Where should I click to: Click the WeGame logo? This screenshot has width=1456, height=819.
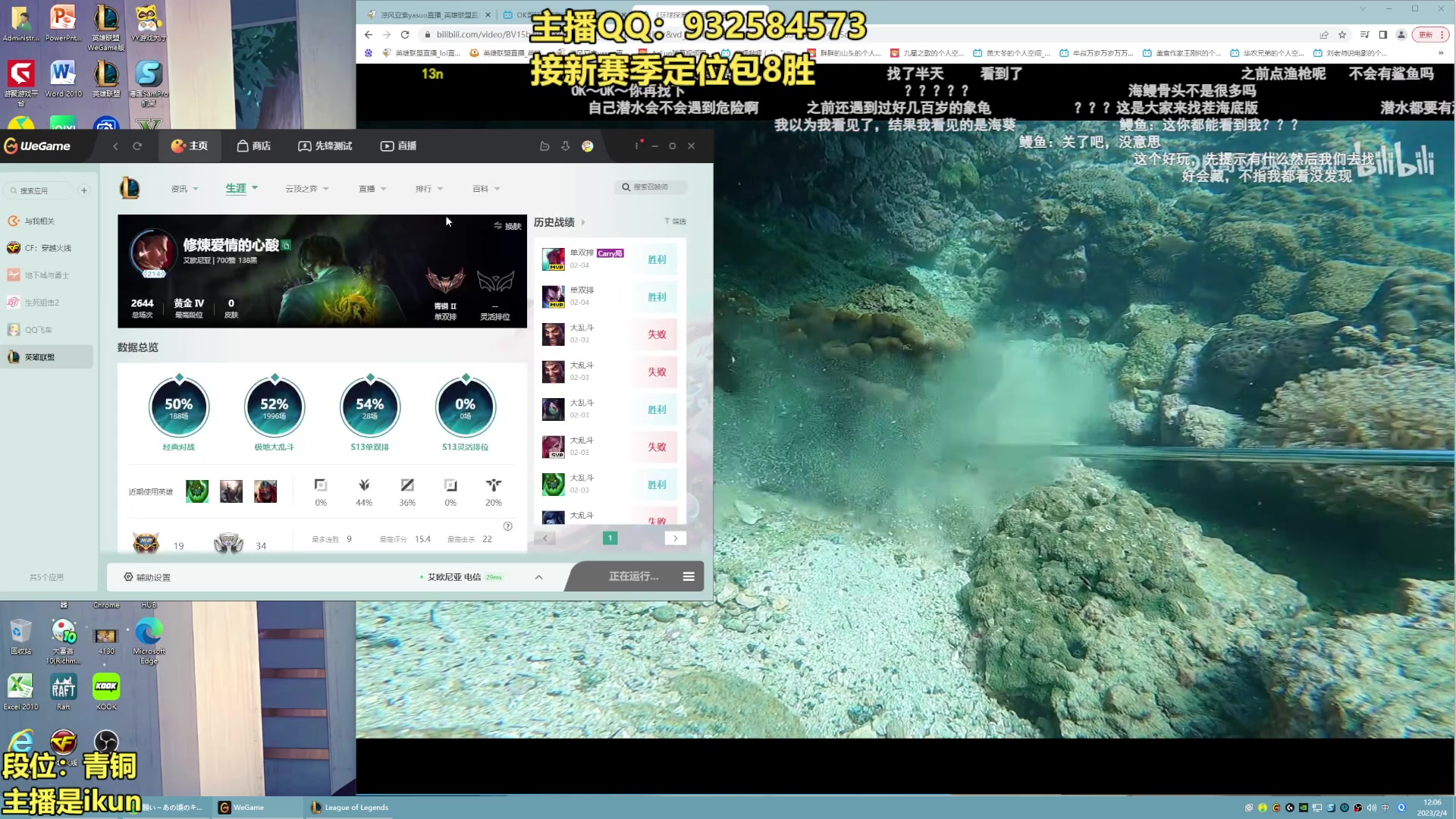pyautogui.click(x=37, y=146)
